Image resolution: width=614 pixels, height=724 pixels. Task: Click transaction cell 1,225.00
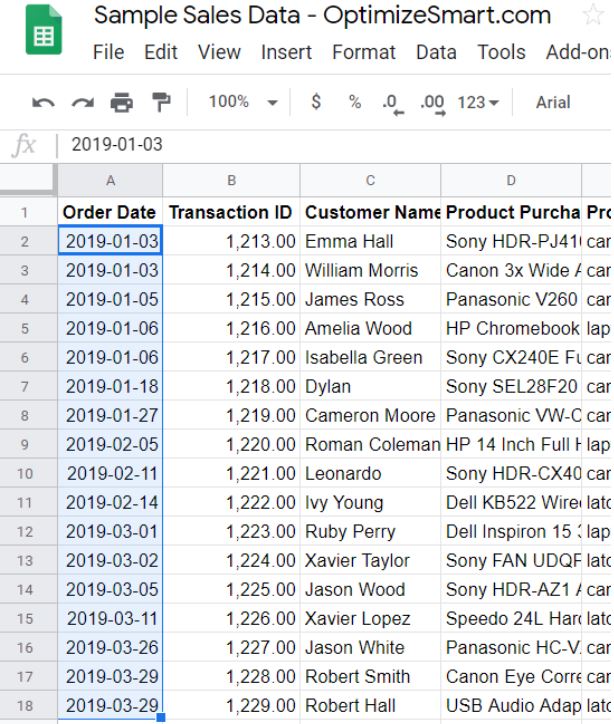tap(231, 590)
